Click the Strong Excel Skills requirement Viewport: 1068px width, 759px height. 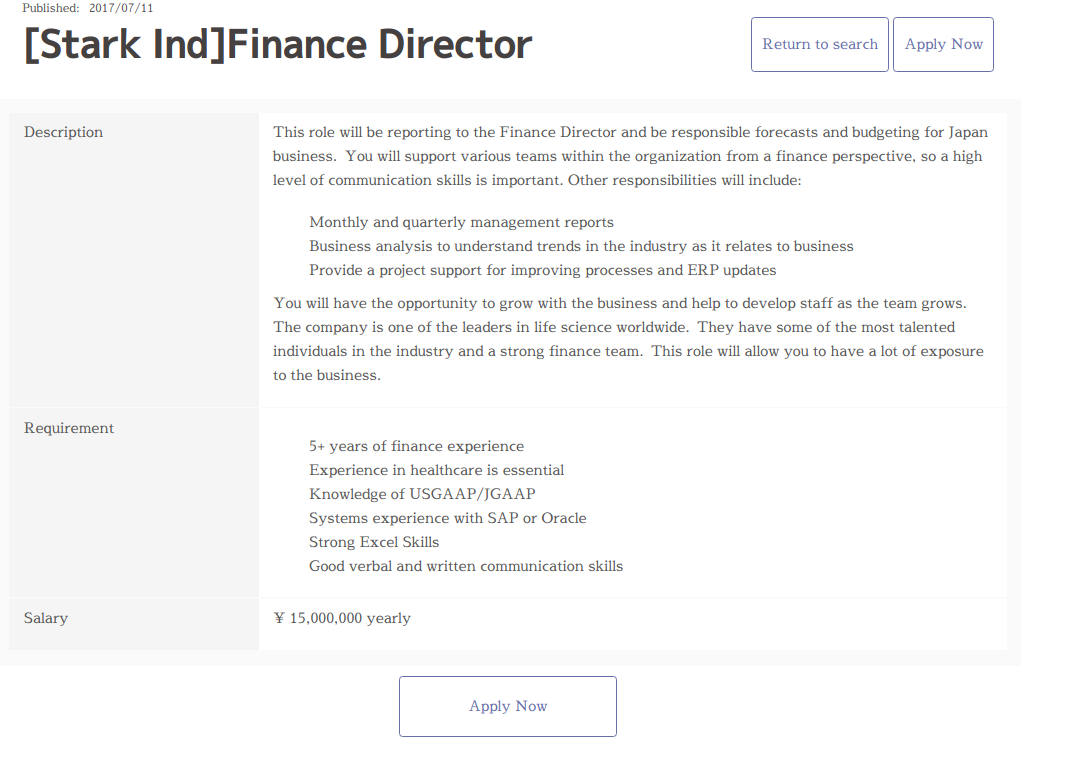(374, 542)
